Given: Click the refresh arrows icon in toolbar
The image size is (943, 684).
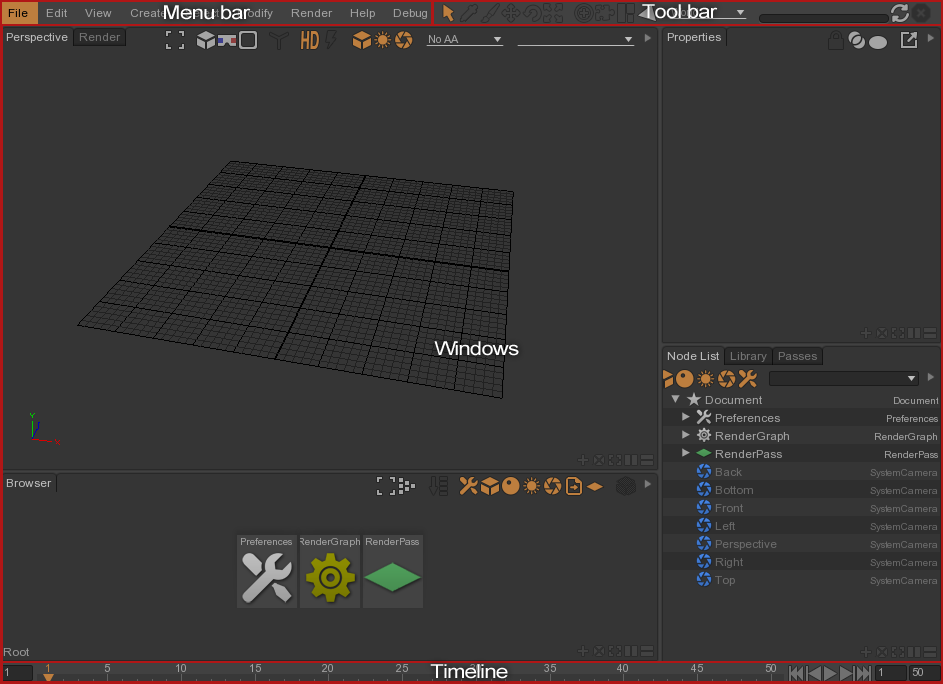Looking at the screenshot, I should click(899, 13).
